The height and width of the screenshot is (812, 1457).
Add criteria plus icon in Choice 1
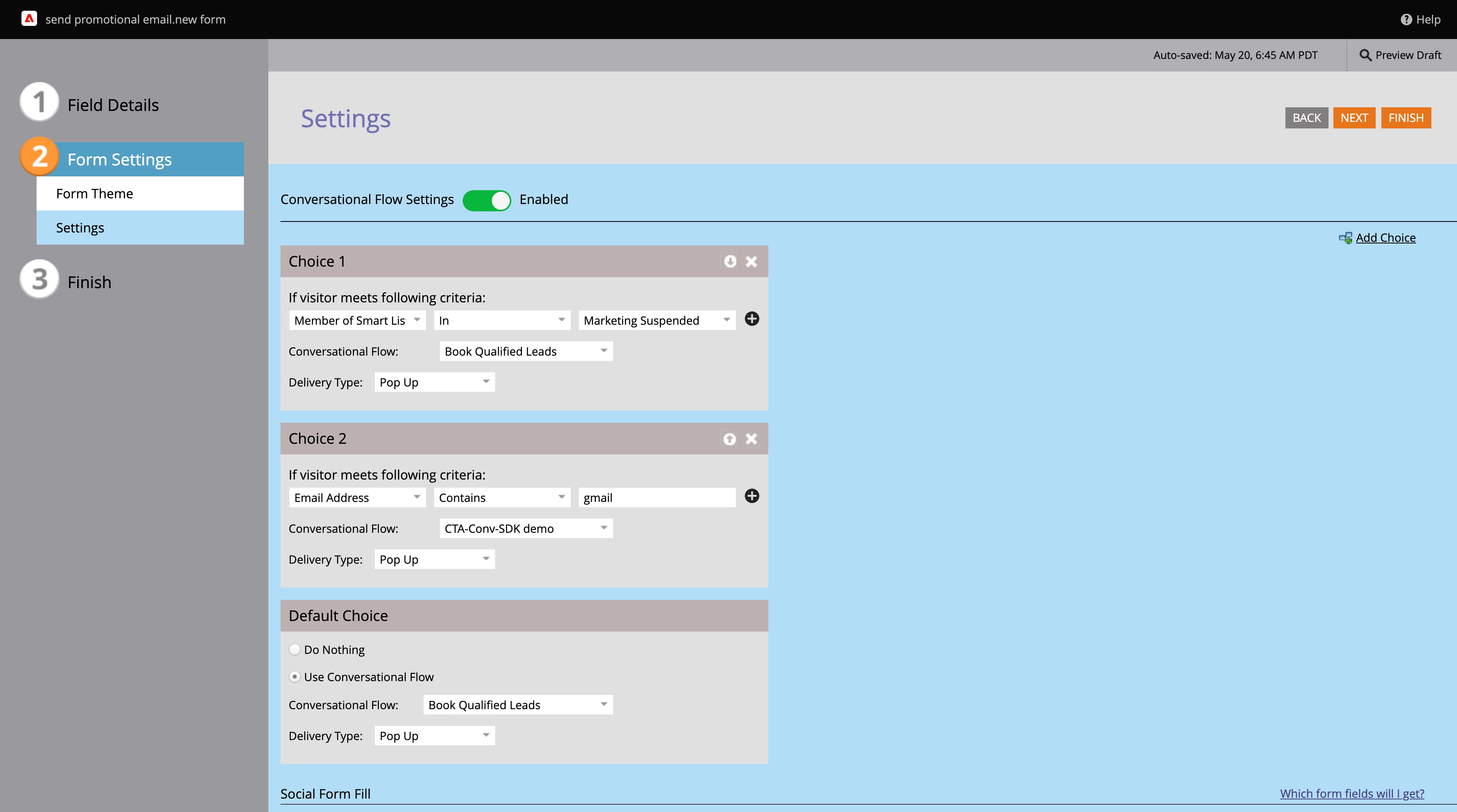752,319
